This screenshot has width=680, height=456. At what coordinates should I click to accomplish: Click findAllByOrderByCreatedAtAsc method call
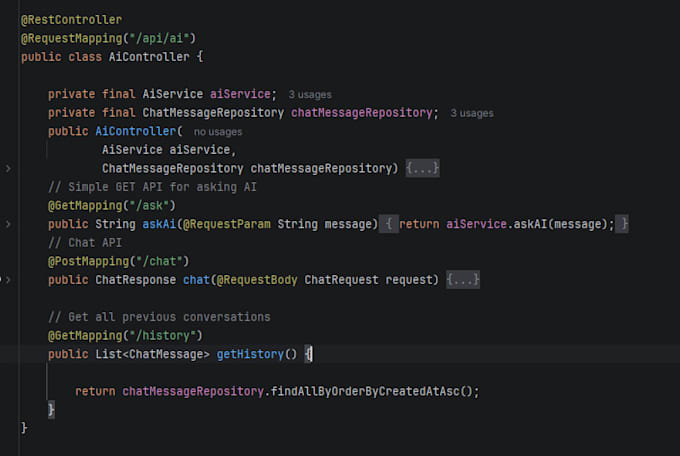[x=371, y=391]
